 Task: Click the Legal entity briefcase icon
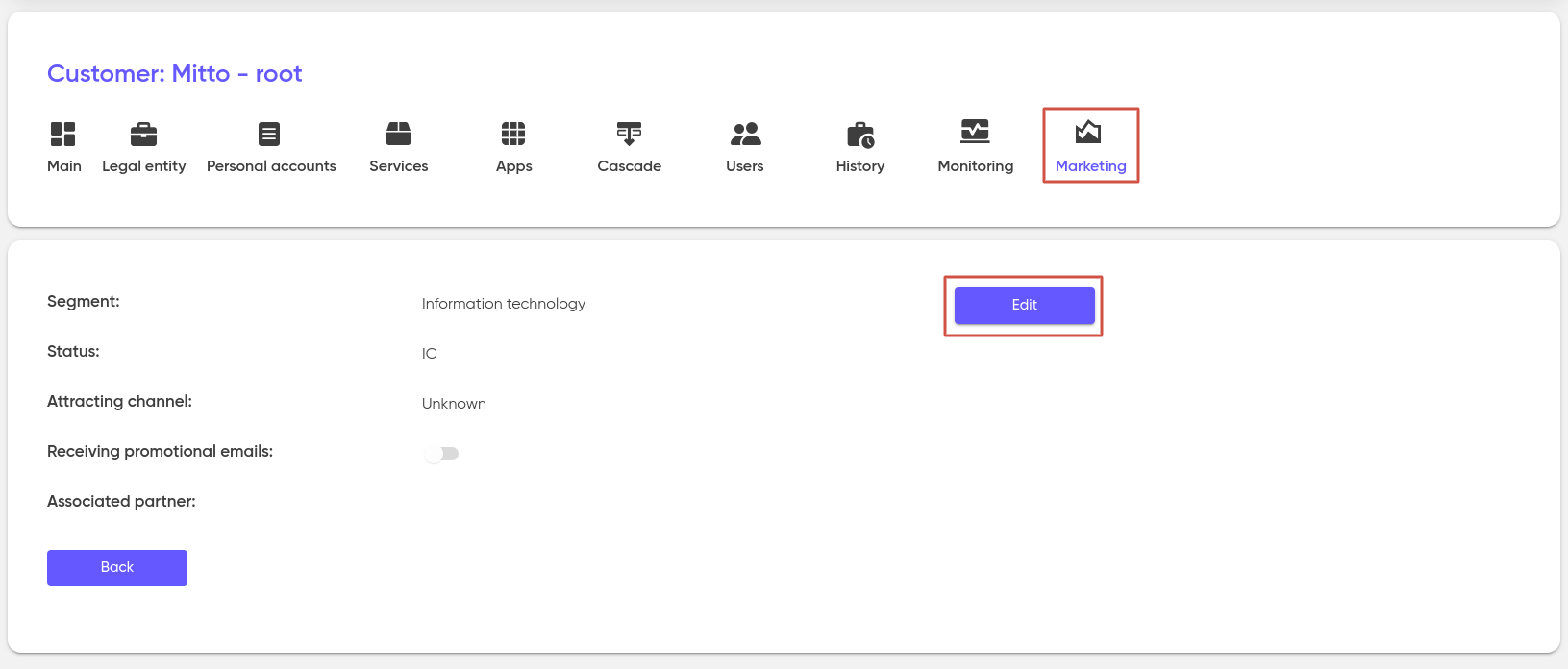click(x=143, y=134)
